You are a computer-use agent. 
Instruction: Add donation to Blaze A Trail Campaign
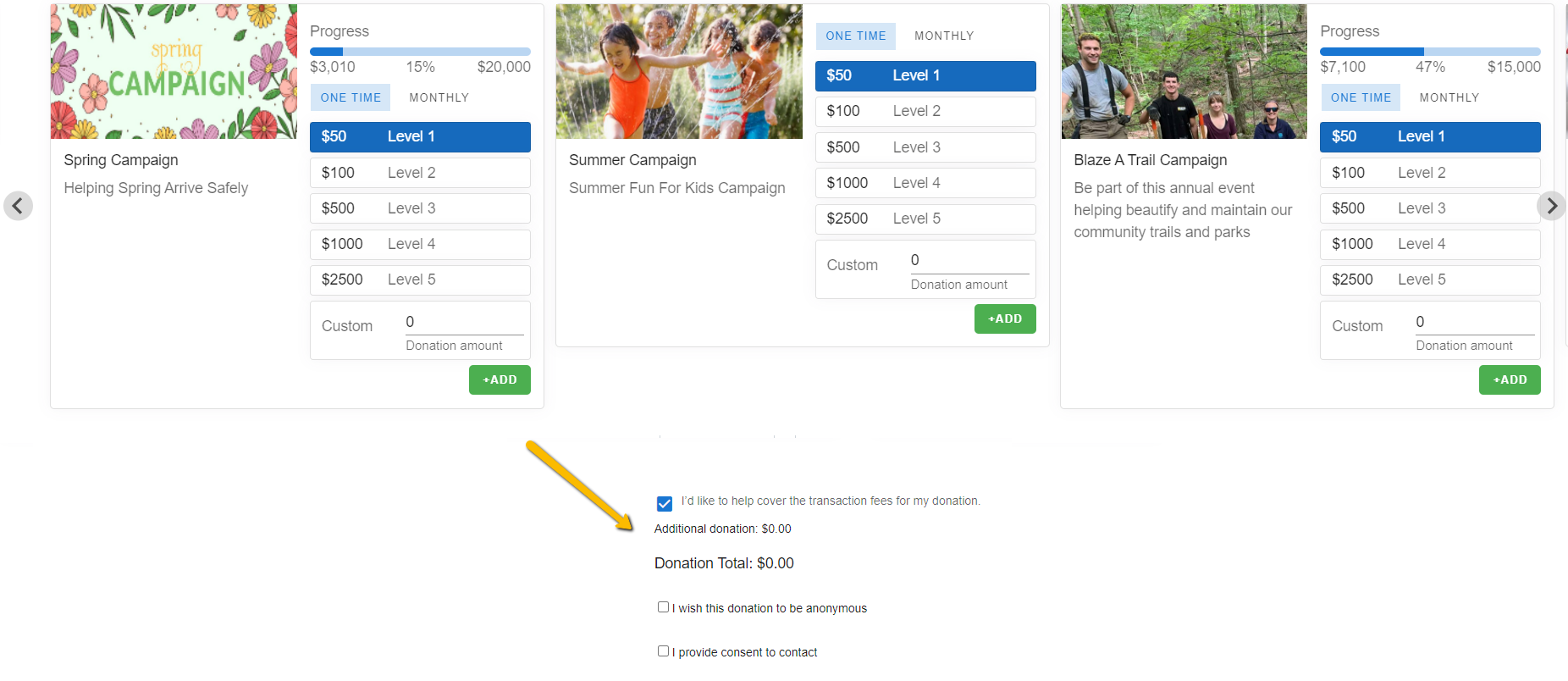[1510, 379]
